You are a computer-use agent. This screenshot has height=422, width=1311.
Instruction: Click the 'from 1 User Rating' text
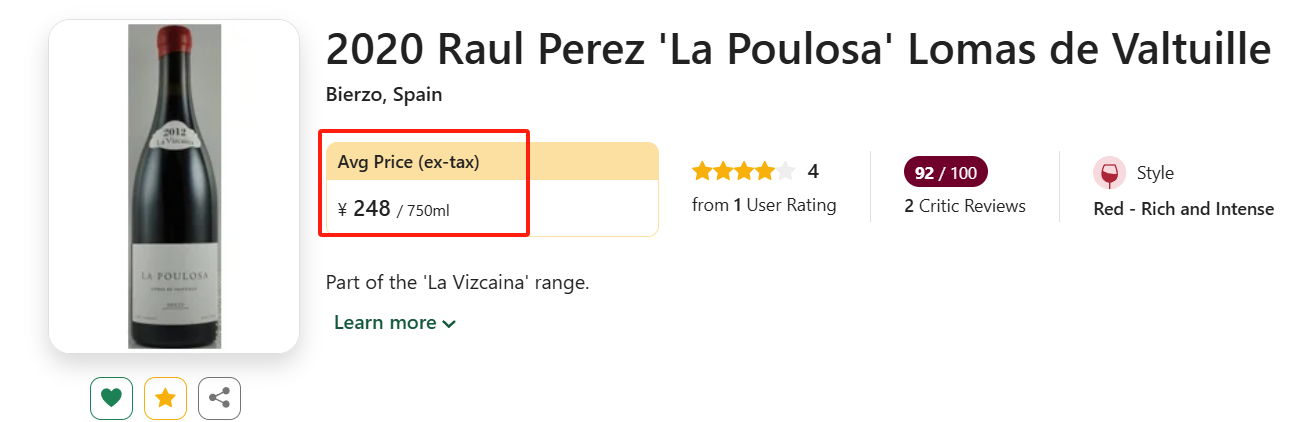(764, 205)
